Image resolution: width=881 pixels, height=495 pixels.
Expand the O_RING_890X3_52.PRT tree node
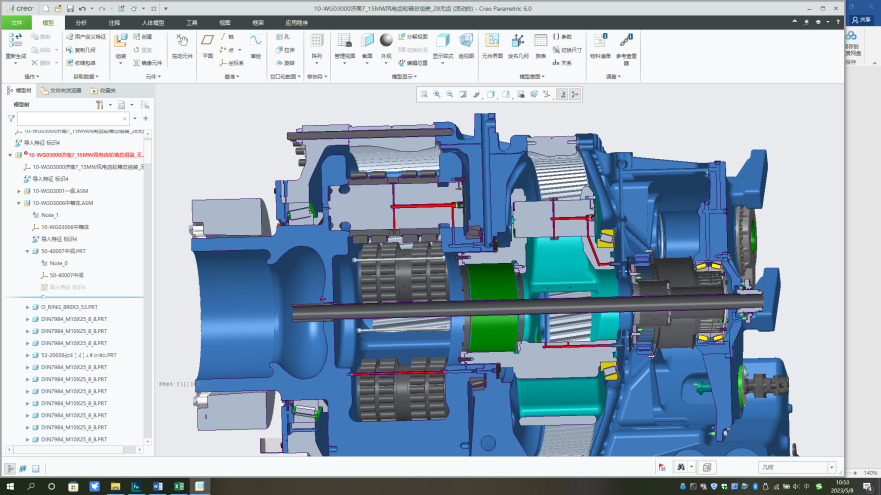coord(28,307)
